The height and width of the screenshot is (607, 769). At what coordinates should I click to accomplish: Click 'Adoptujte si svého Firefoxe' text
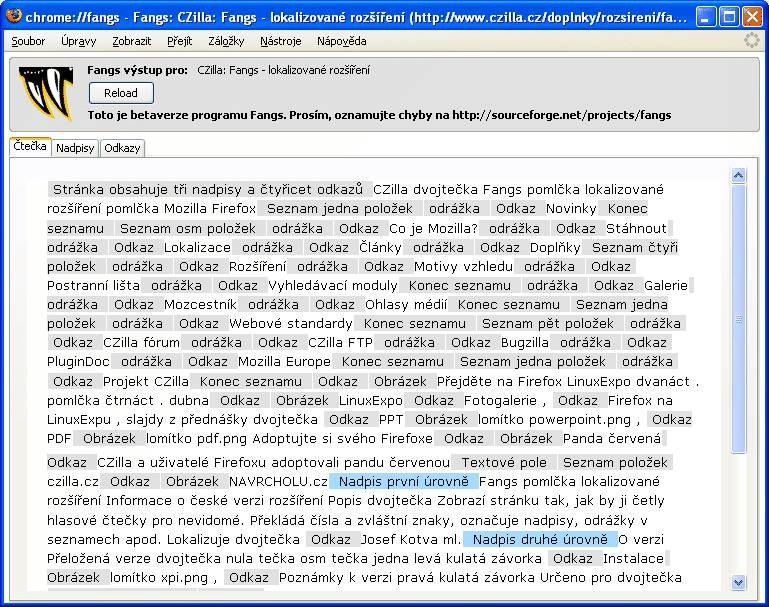[342, 439]
